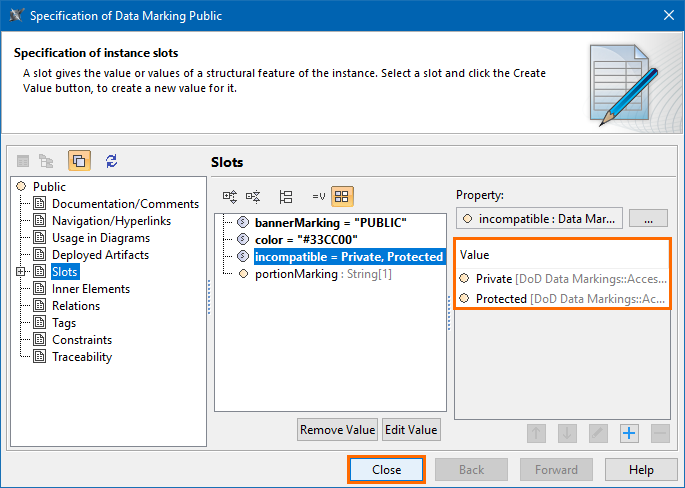The image size is (685, 488).
Task: Select the Protected value in the list
Action: tap(501, 298)
